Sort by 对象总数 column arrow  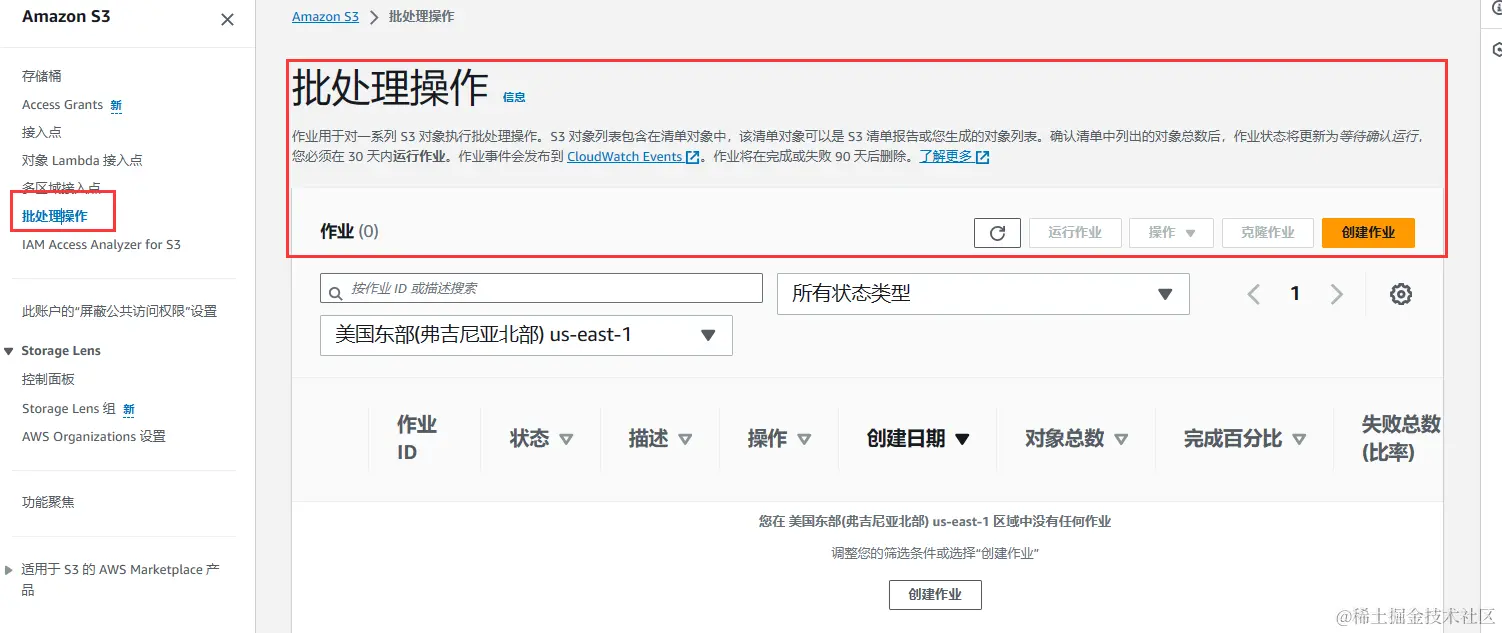click(1121, 439)
